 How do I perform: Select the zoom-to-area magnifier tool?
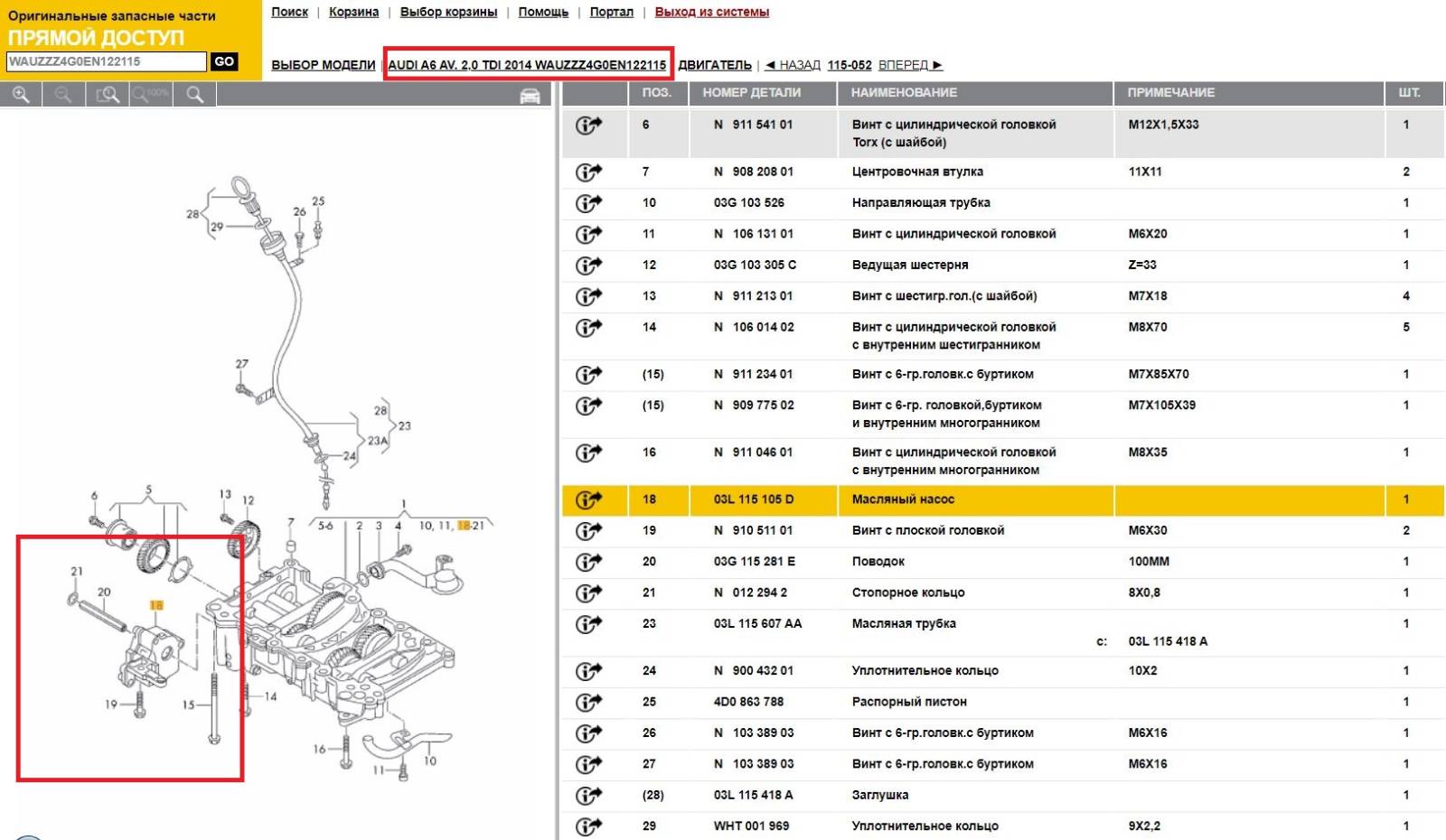pyautogui.click(x=108, y=94)
